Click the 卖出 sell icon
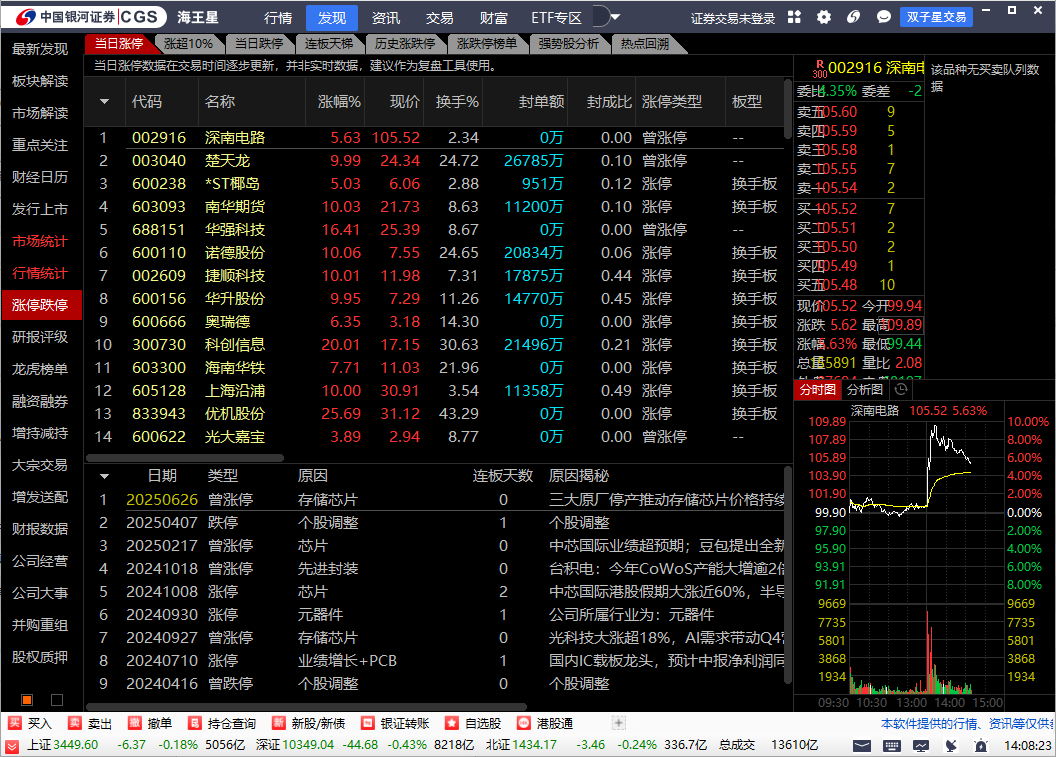Screen dimensions: 1056x757 (75, 723)
